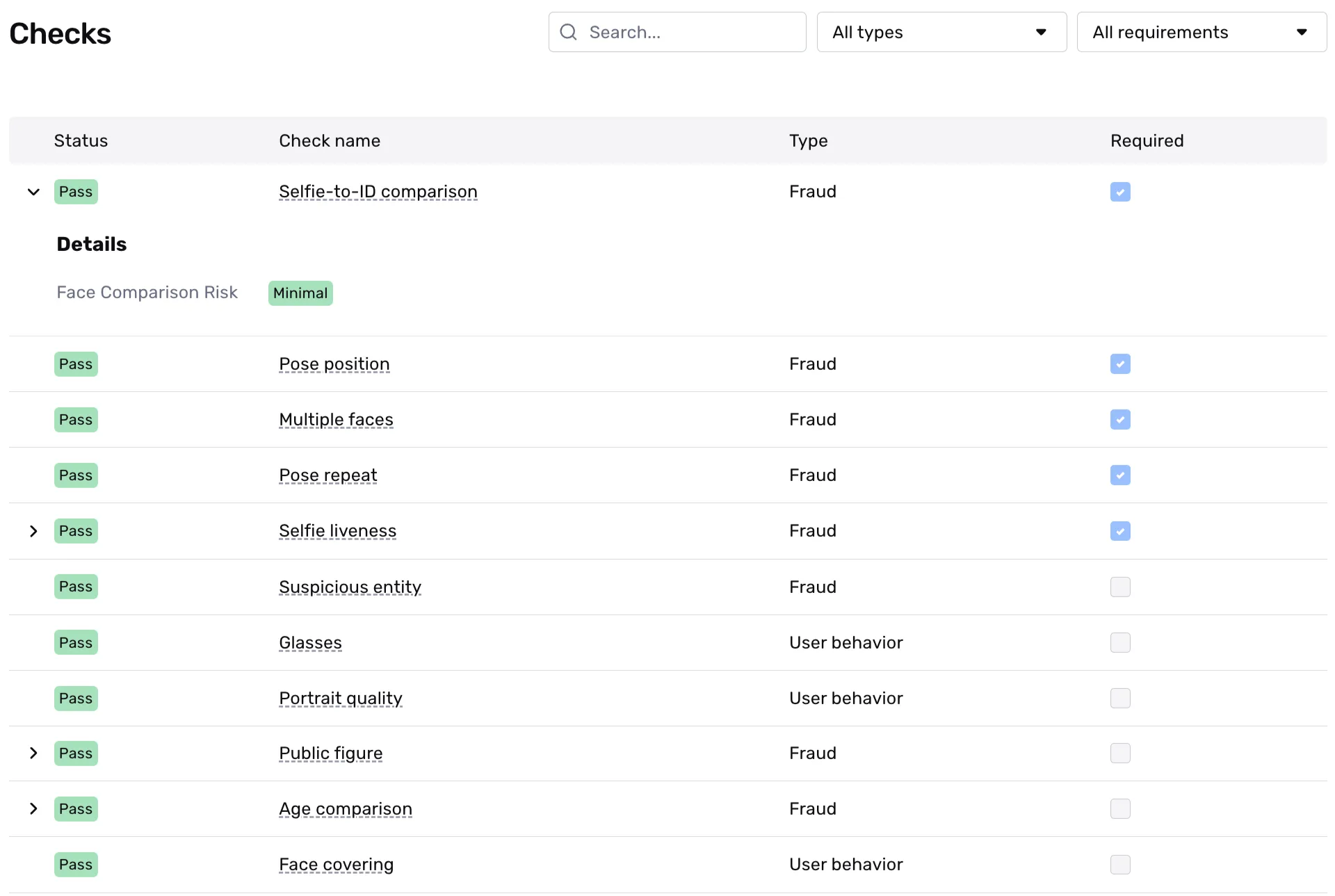The height and width of the screenshot is (896, 1335).
Task: Check Required box for Face covering
Action: tap(1119, 864)
